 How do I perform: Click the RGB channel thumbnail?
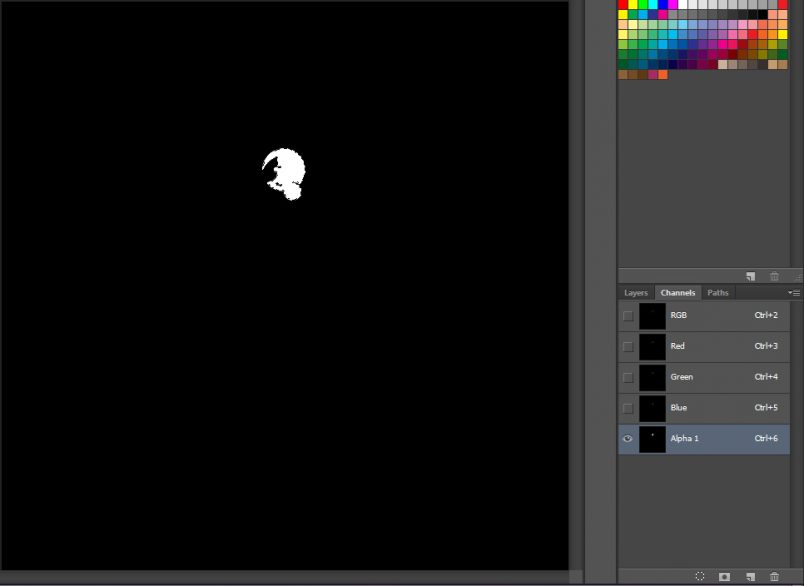click(x=651, y=315)
